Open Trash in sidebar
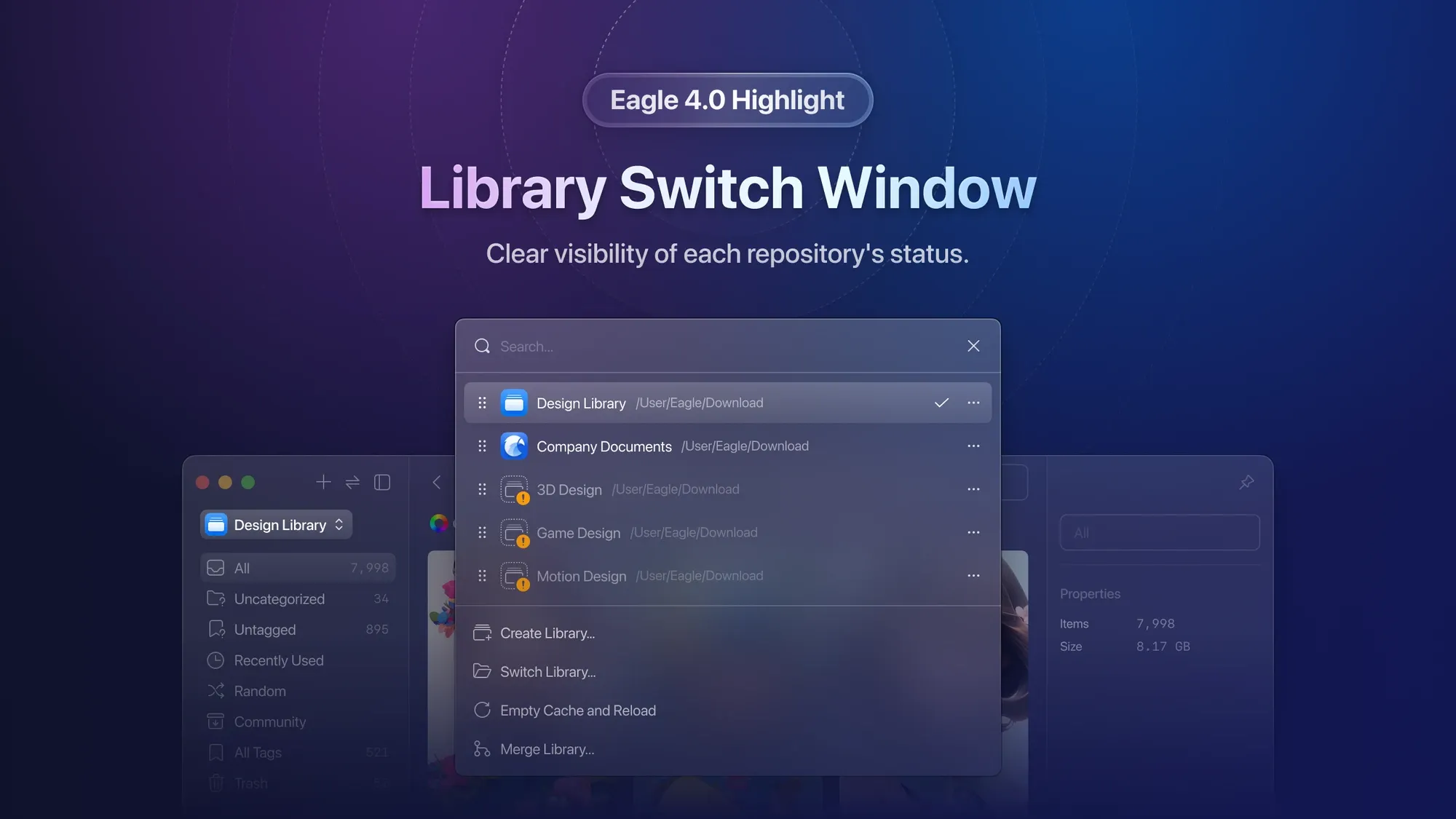The image size is (1456, 819). pos(298,783)
